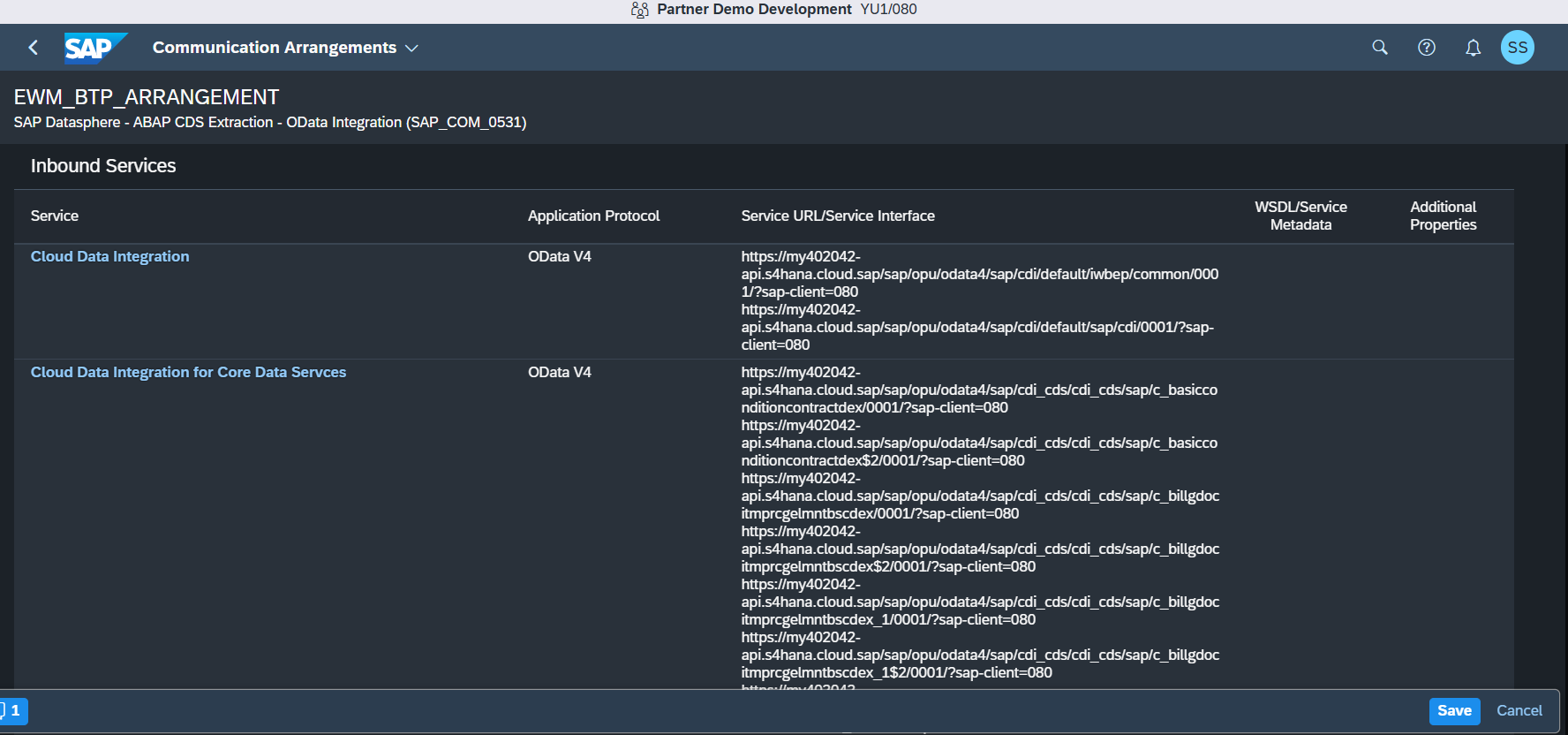Select the Additional Properties column header
The height and width of the screenshot is (735, 1568).
pos(1444,216)
